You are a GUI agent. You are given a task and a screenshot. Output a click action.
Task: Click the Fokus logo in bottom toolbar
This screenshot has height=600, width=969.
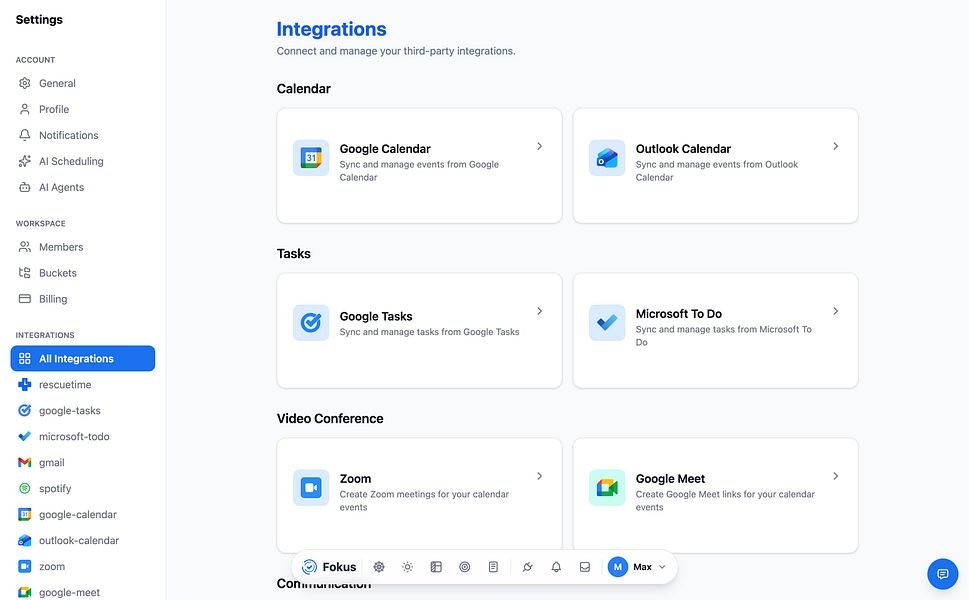(x=330, y=566)
